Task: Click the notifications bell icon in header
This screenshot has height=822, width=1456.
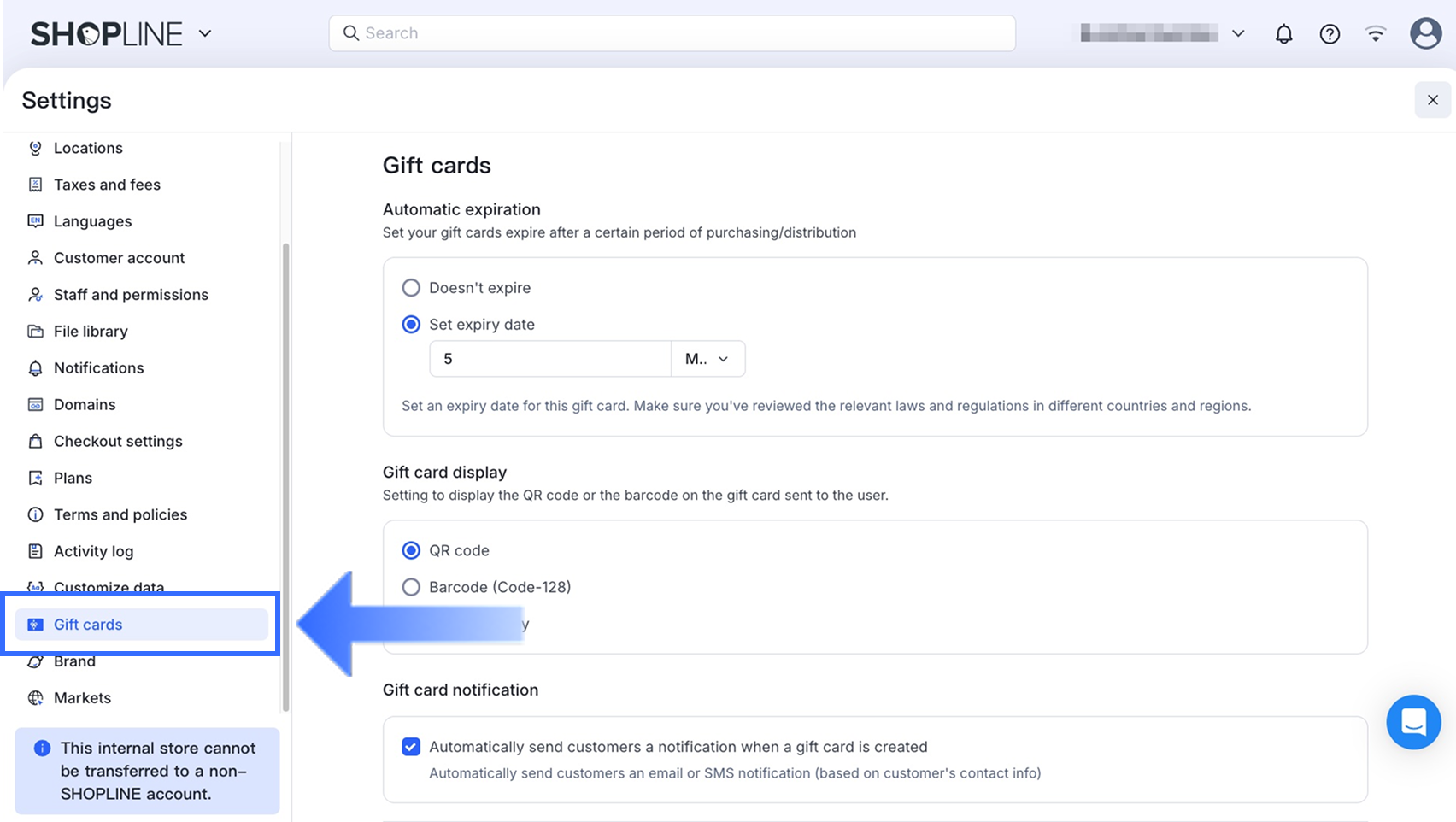Action: [1283, 34]
